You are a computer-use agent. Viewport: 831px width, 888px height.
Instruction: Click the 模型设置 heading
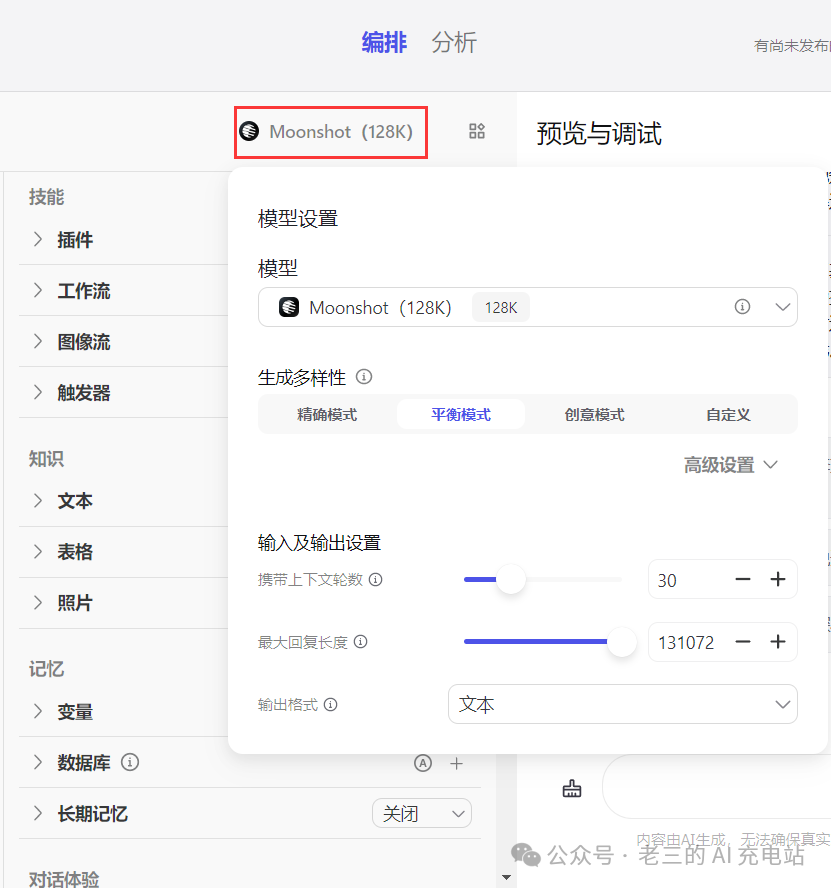click(x=298, y=219)
